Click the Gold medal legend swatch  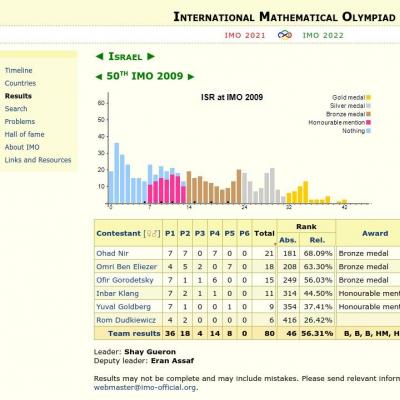(x=368, y=98)
